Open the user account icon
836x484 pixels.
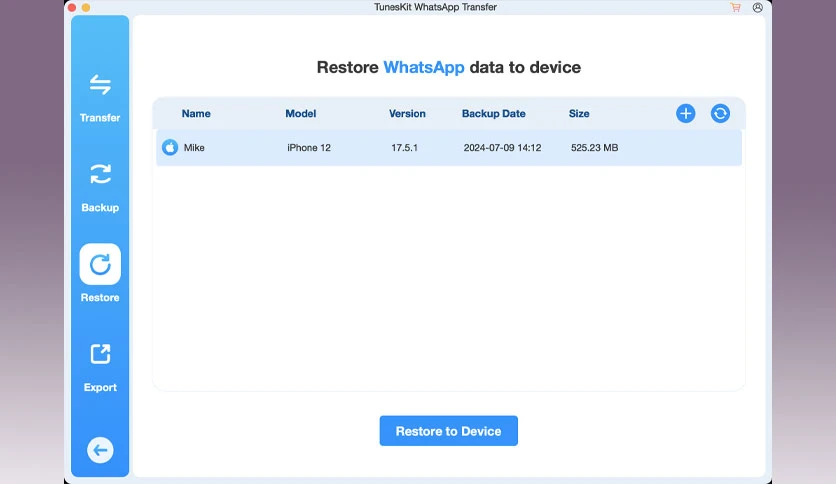coord(758,7)
